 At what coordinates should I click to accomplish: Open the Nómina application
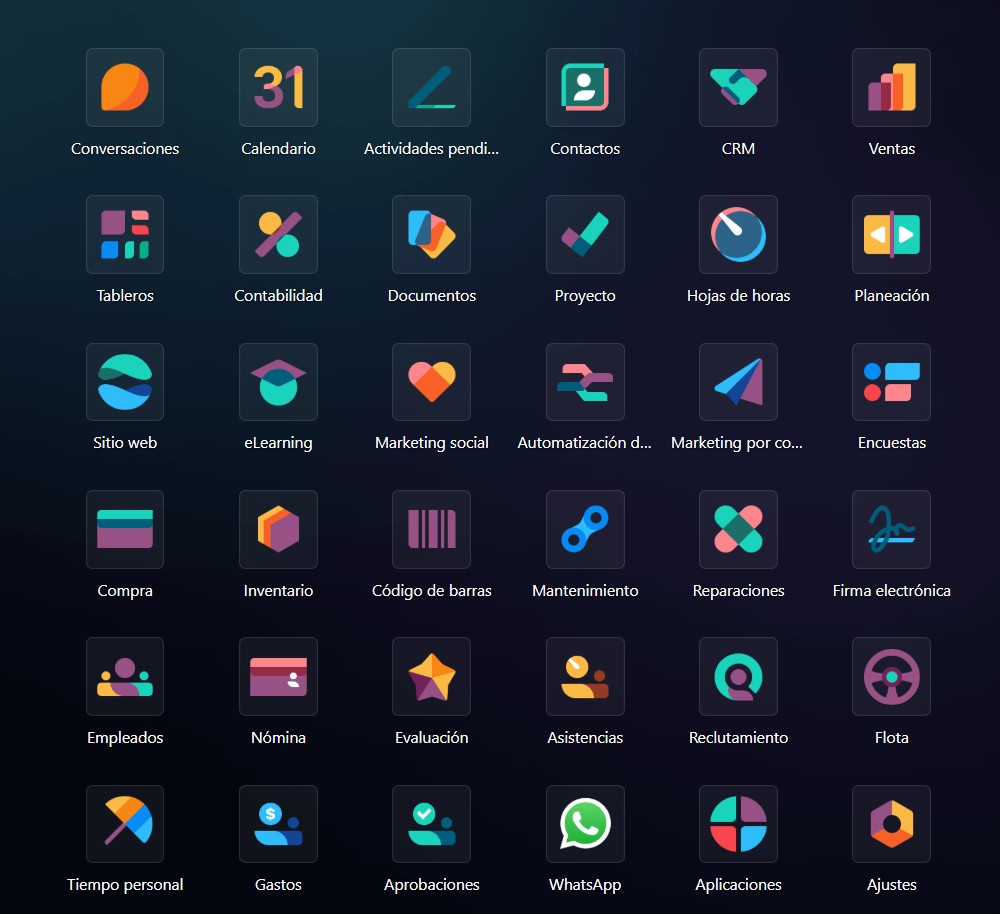pyautogui.click(x=278, y=676)
